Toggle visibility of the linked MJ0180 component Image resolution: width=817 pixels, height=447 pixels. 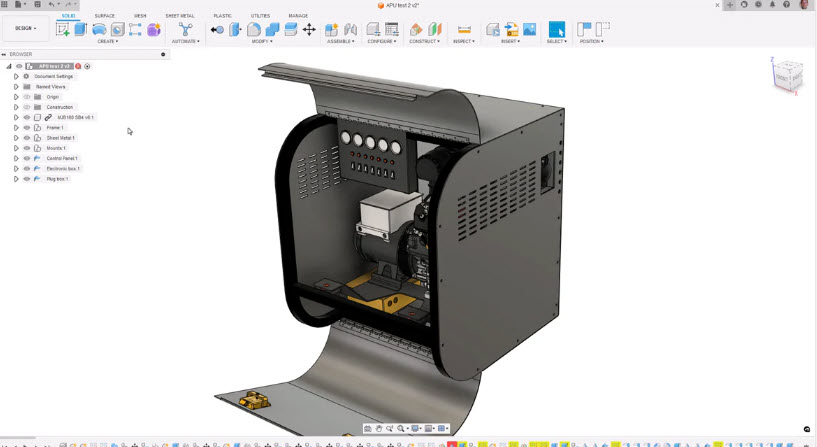[27, 117]
